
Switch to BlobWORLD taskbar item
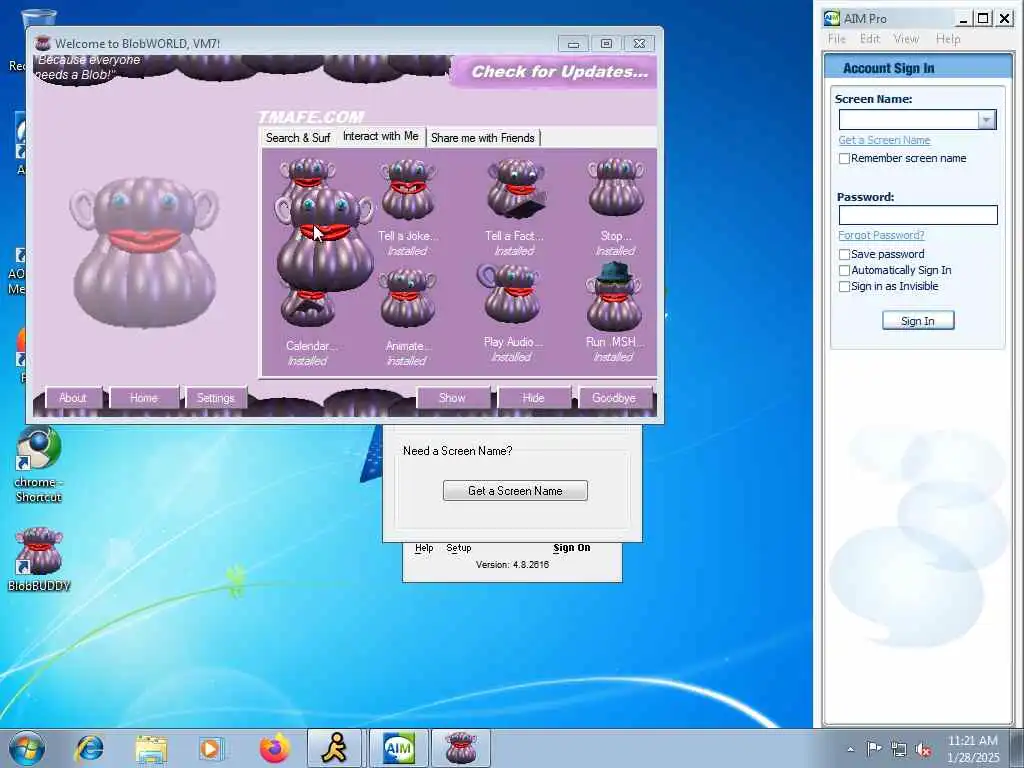460,748
